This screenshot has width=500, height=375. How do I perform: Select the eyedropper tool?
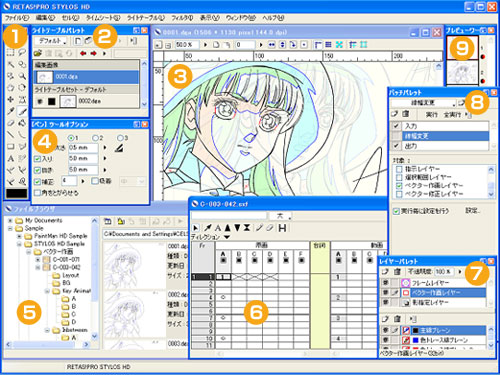pyautogui.click(x=11, y=111)
